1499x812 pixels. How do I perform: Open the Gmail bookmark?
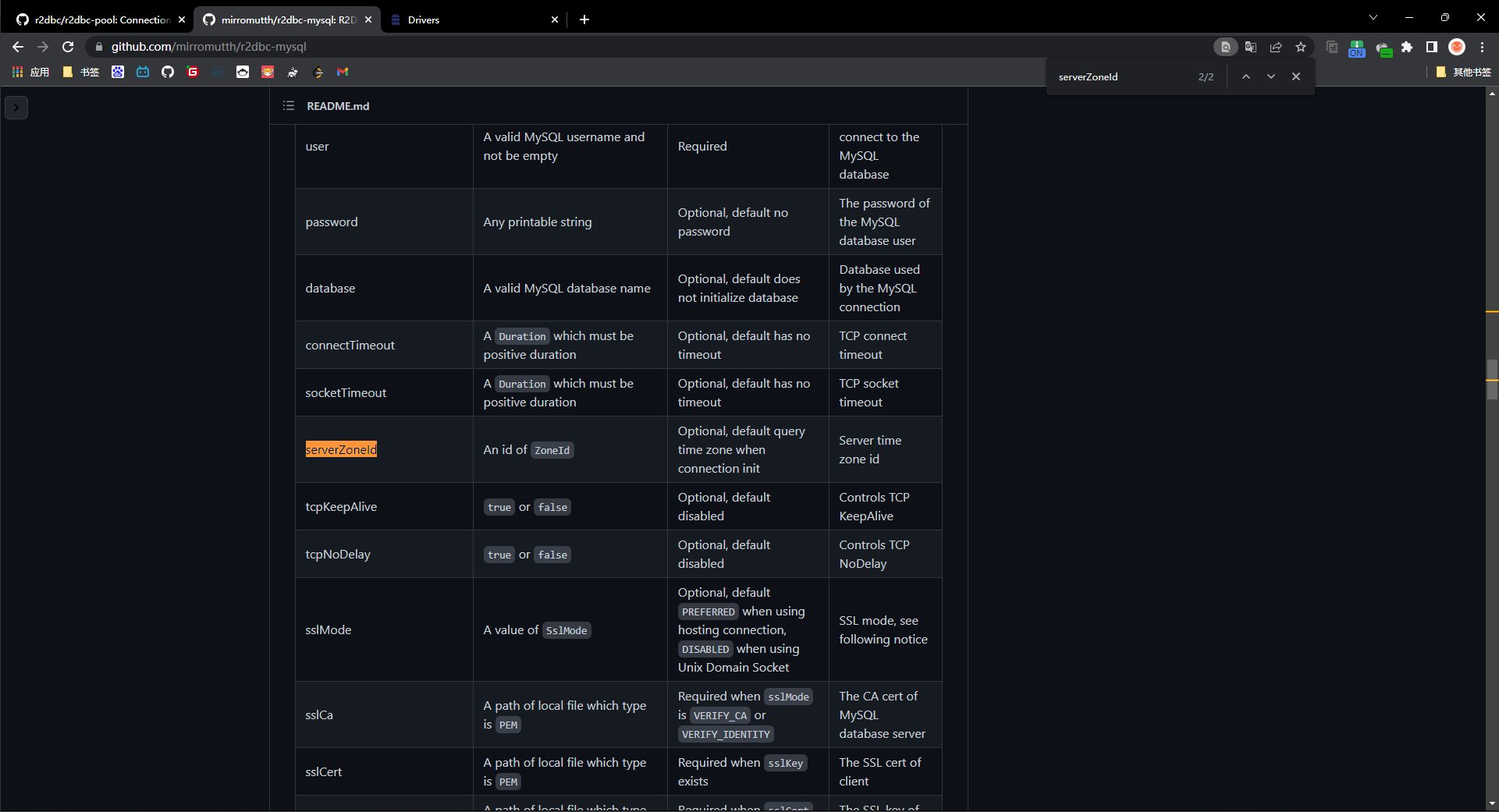click(343, 72)
